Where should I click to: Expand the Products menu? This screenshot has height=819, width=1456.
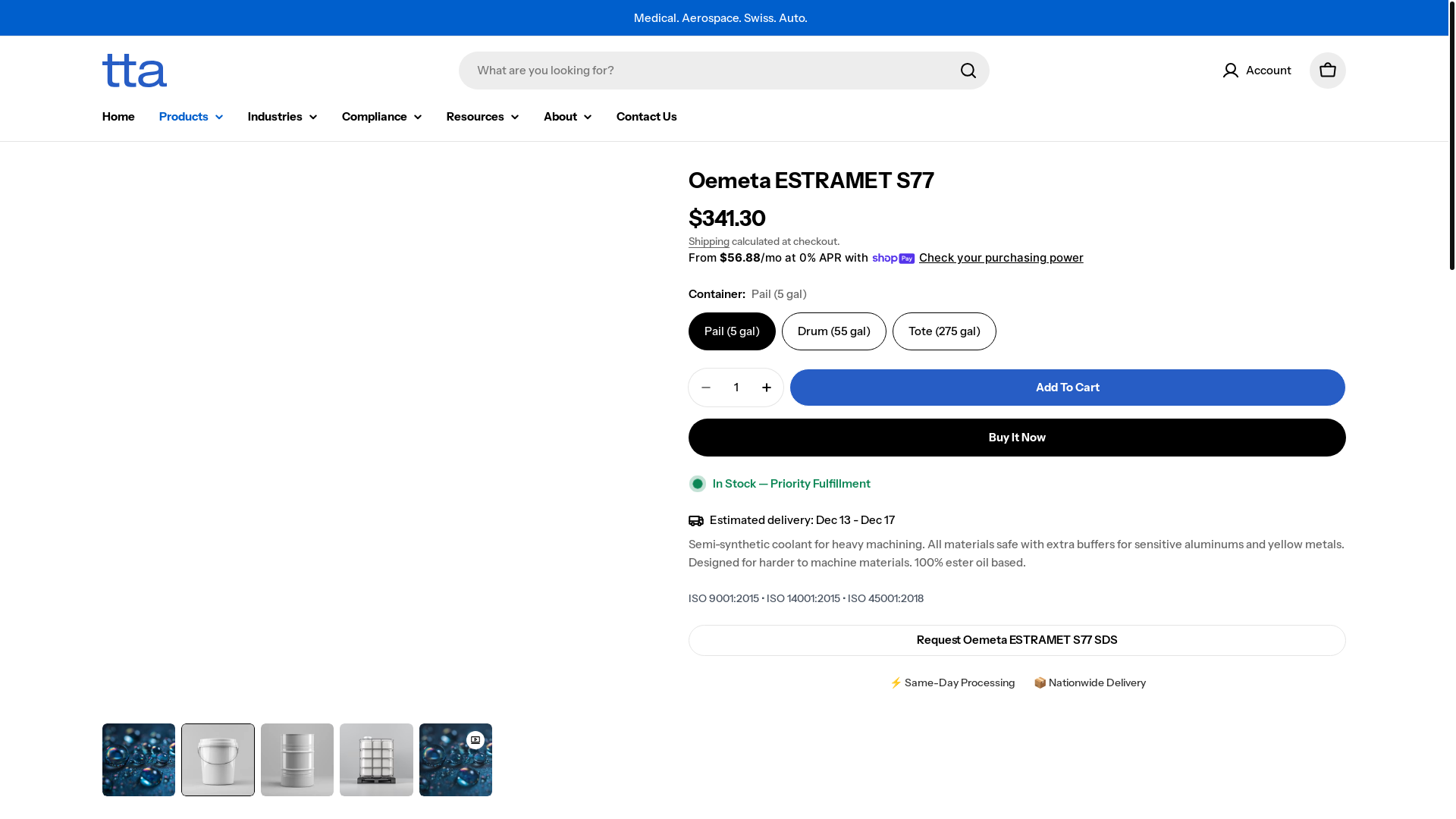click(x=191, y=117)
